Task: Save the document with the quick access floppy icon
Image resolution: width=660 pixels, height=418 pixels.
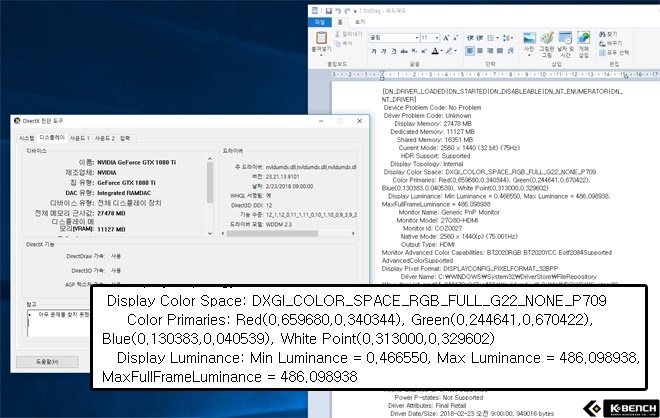Action: click(x=329, y=11)
